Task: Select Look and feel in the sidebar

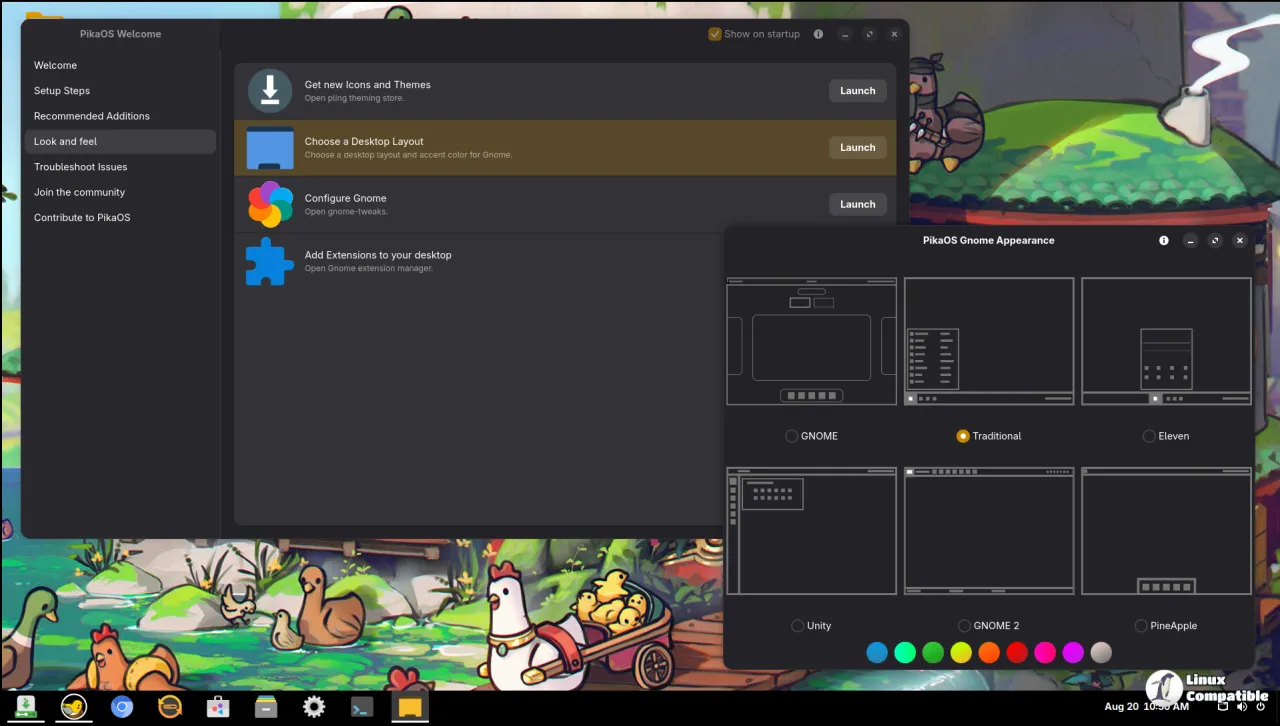Action: (120, 142)
